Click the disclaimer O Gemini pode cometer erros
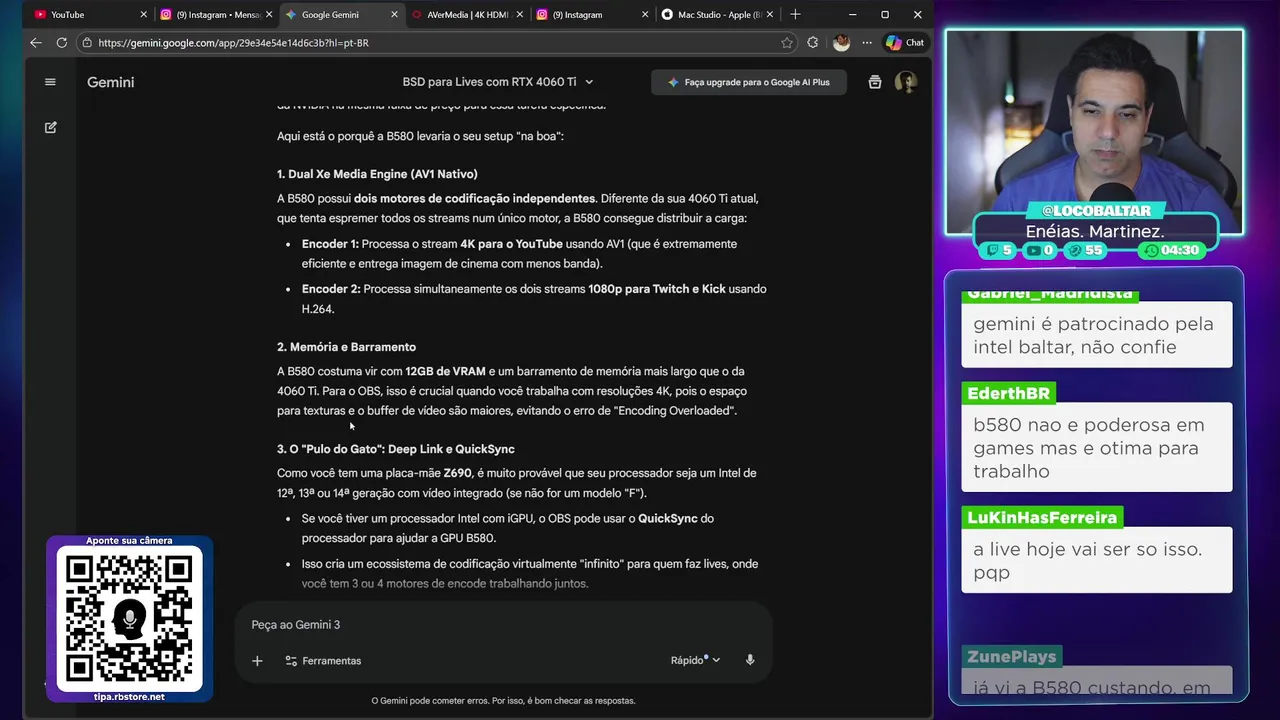 pos(503,700)
